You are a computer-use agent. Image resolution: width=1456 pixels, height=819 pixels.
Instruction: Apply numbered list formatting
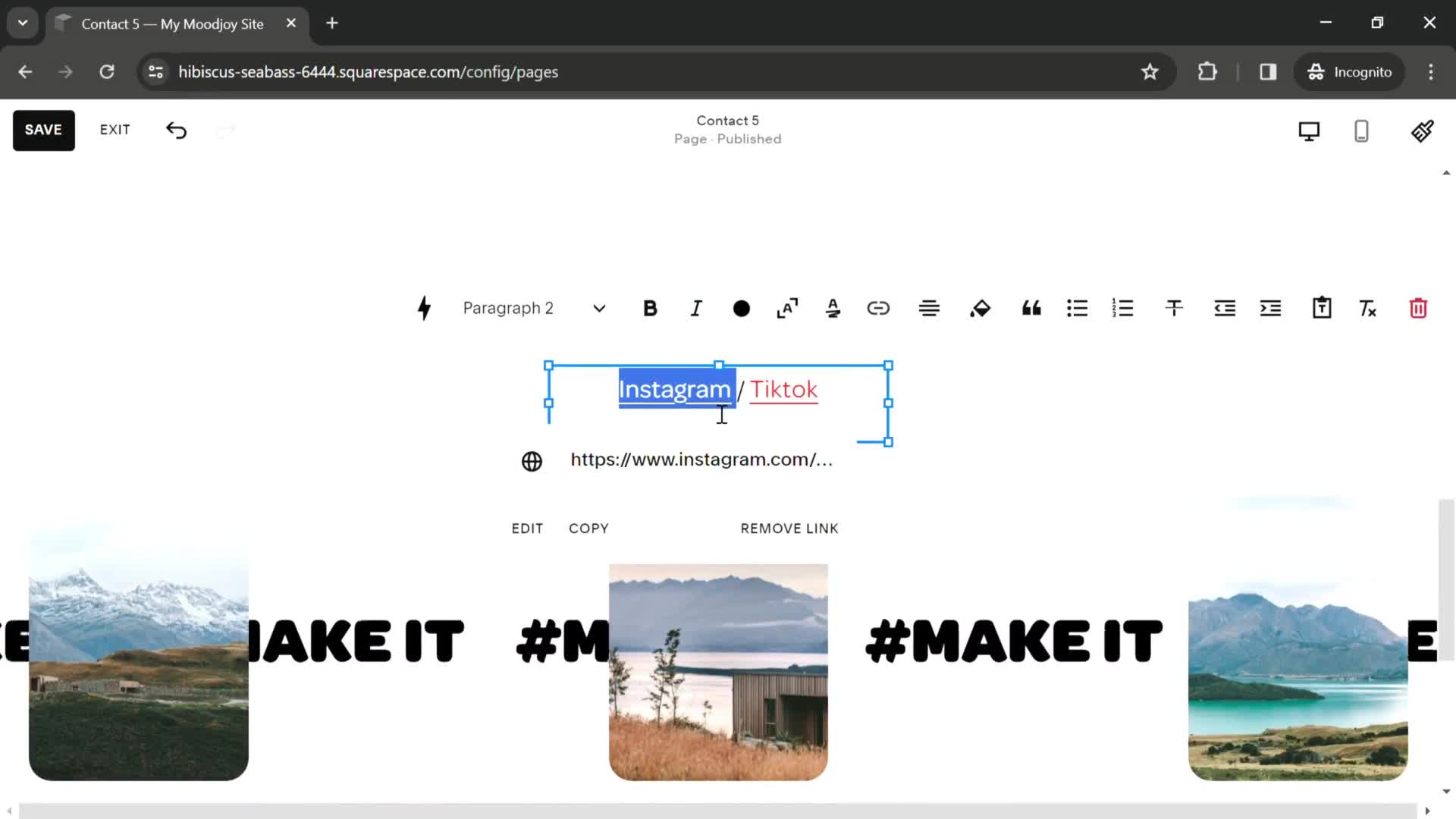[1122, 308]
